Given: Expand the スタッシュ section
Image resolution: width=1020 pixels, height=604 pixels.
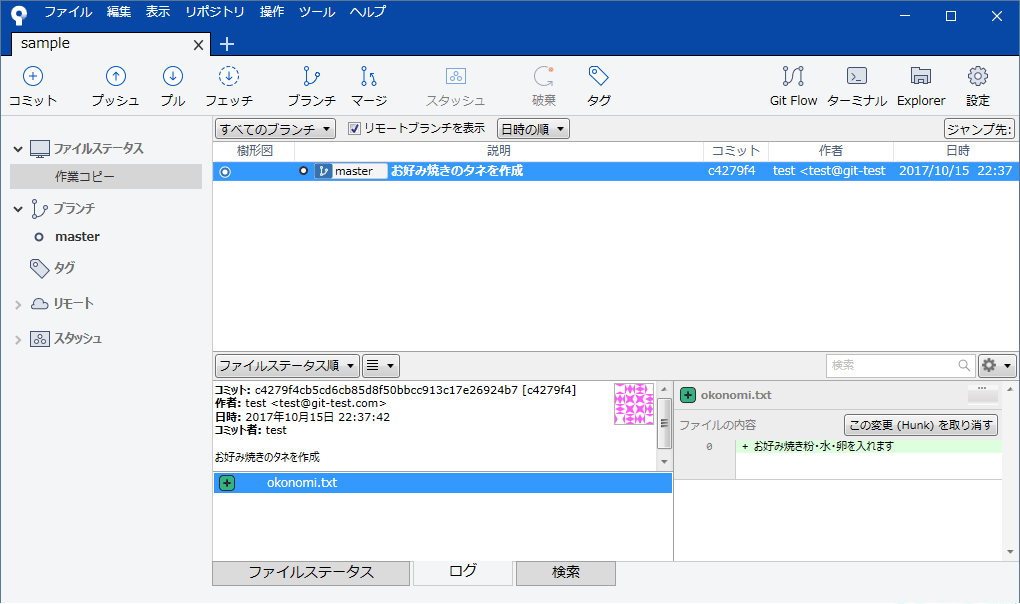Looking at the screenshot, I should coord(18,339).
